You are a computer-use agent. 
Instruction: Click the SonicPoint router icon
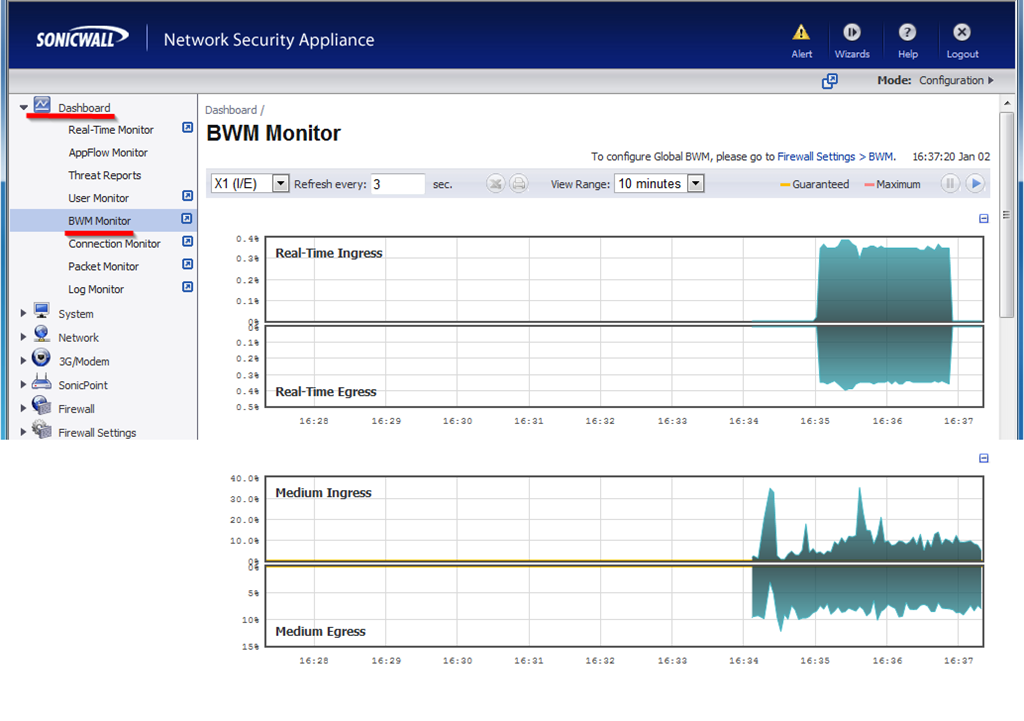tap(42, 381)
